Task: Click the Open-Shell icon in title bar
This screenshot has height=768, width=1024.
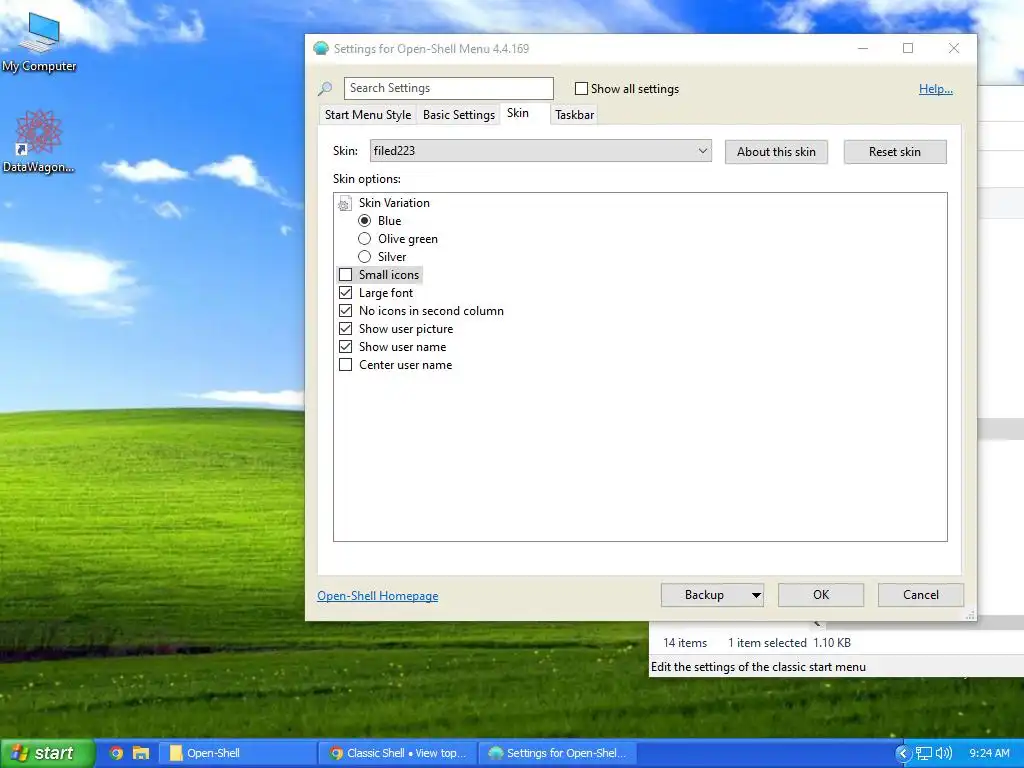Action: click(x=321, y=48)
